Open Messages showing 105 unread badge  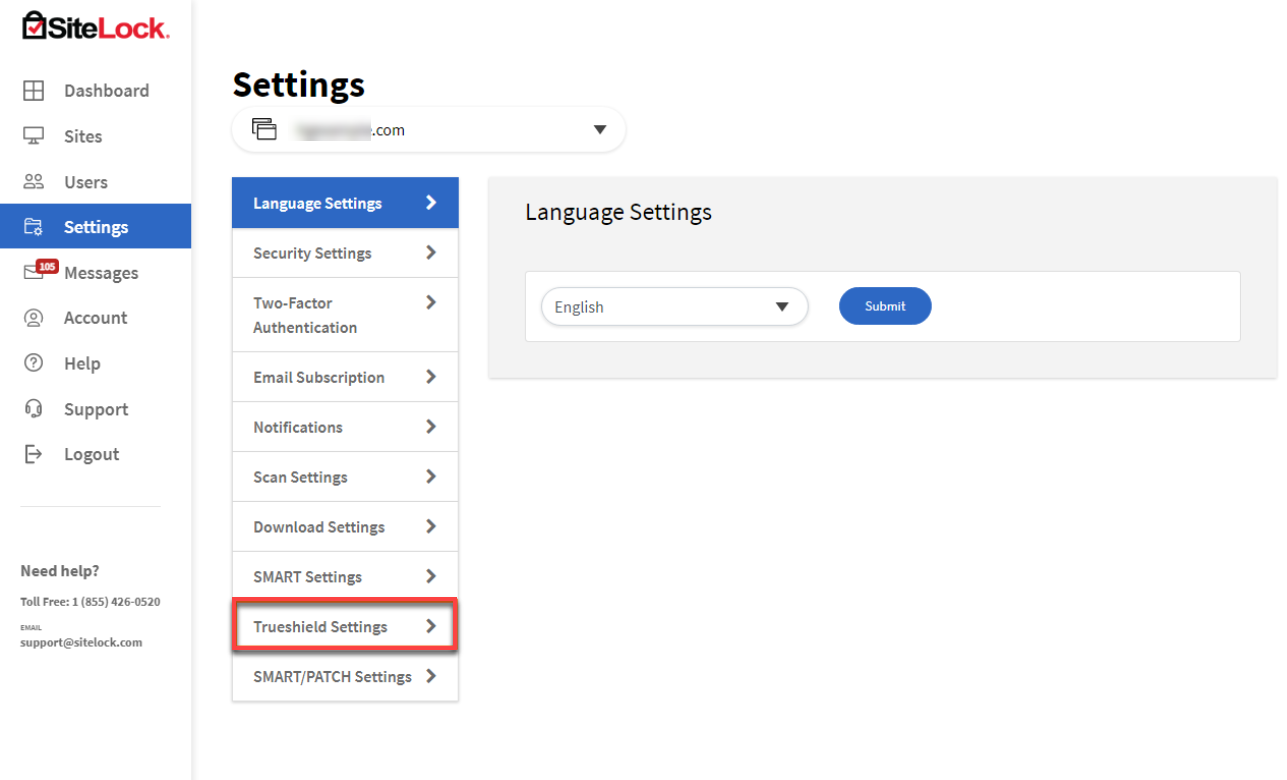[x=33, y=272]
